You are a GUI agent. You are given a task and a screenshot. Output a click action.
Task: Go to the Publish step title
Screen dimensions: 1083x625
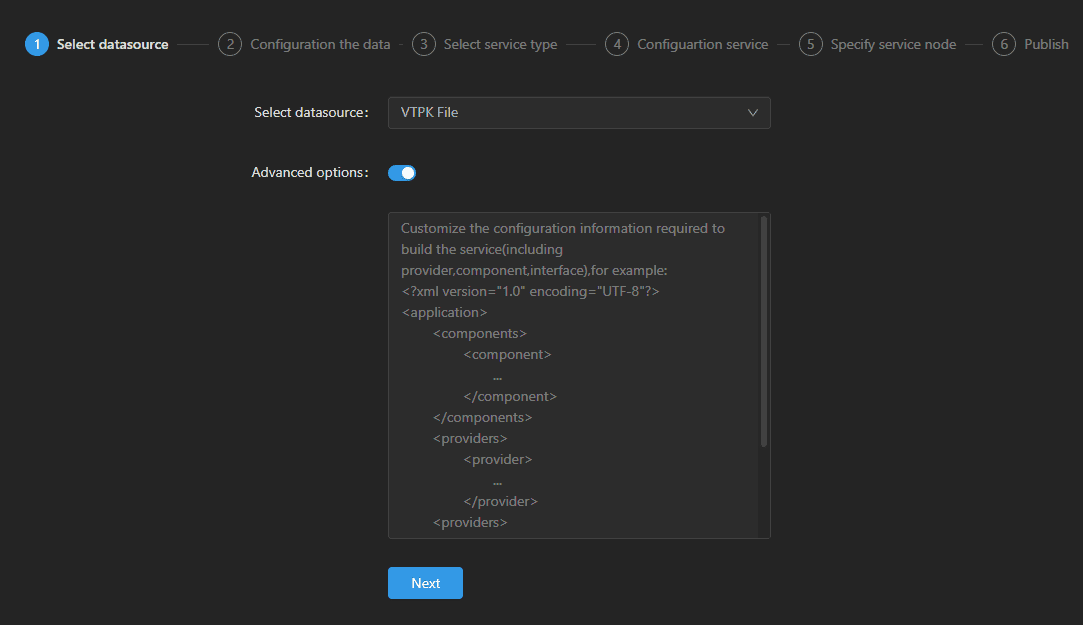tap(1046, 44)
